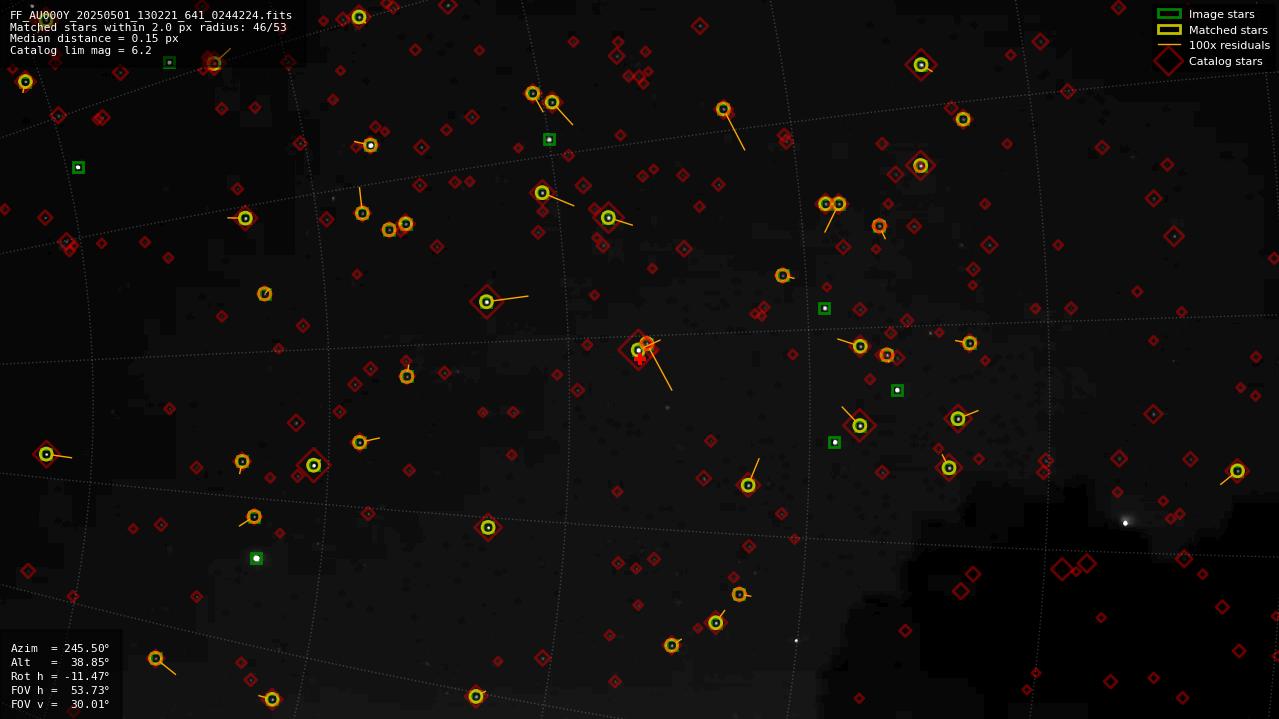Click the 'Alt = 38.85°' value
This screenshot has width=1279, height=719.
[x=60, y=662]
